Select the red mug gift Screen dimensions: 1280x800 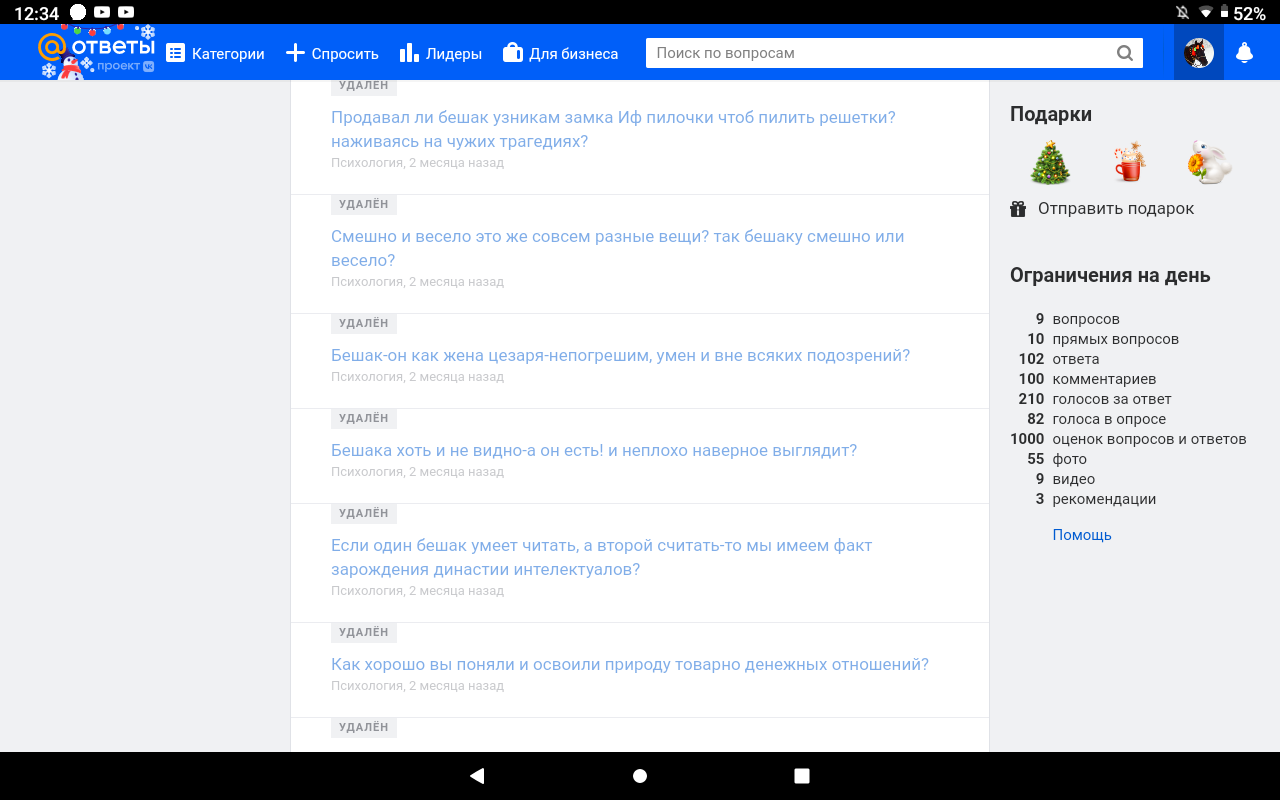(1129, 162)
